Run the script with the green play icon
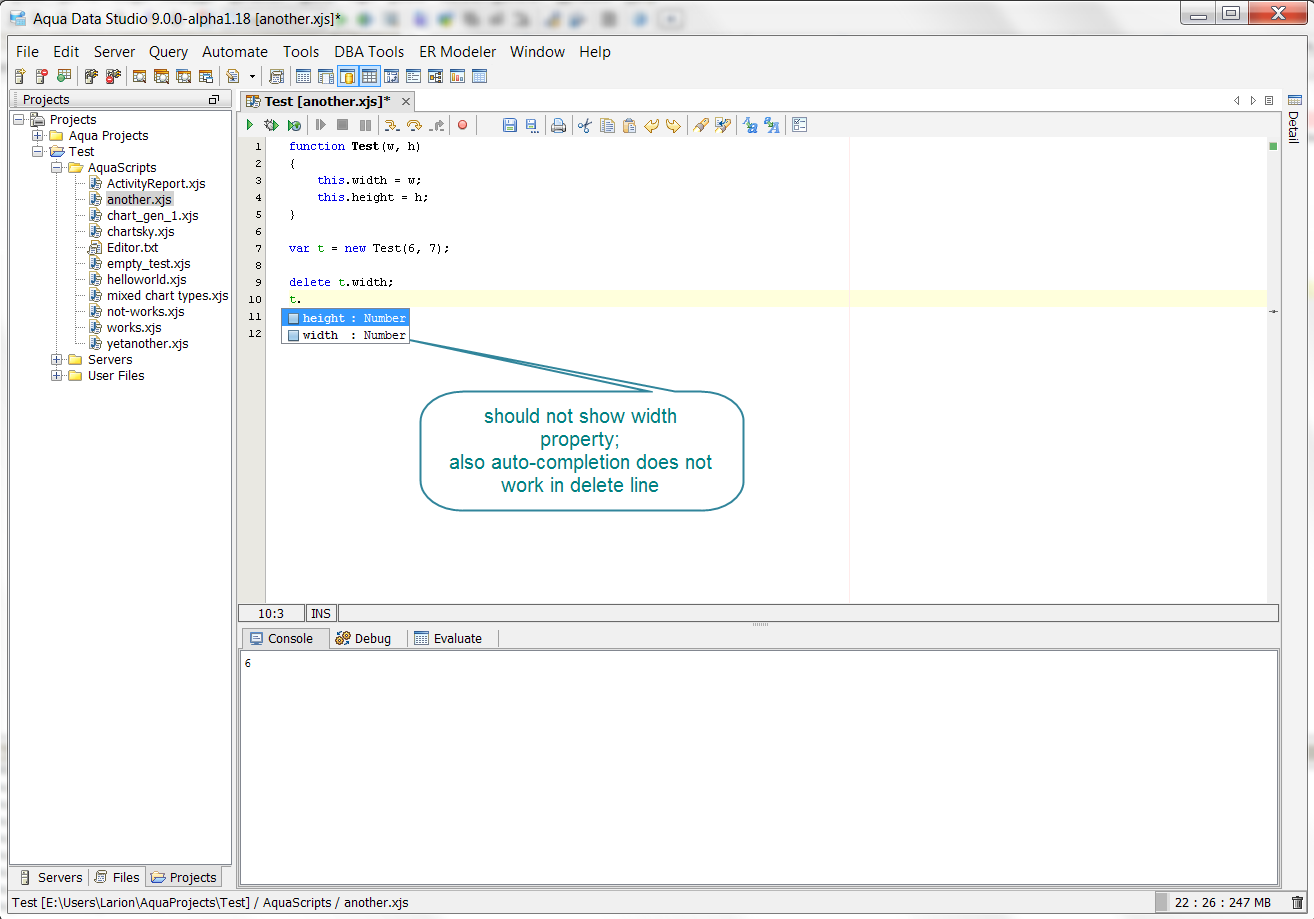This screenshot has width=1314, height=919. (x=250, y=125)
